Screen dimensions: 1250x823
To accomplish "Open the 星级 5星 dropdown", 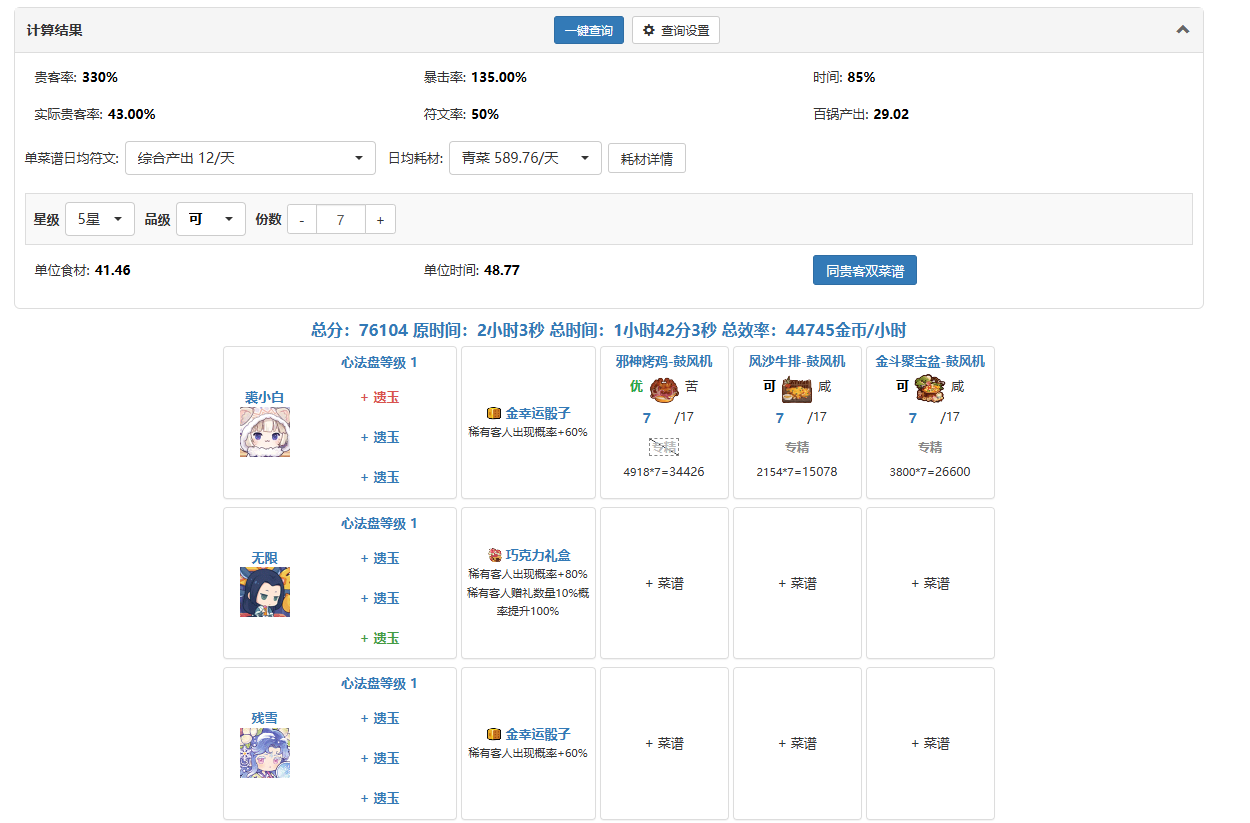I will 100,219.
